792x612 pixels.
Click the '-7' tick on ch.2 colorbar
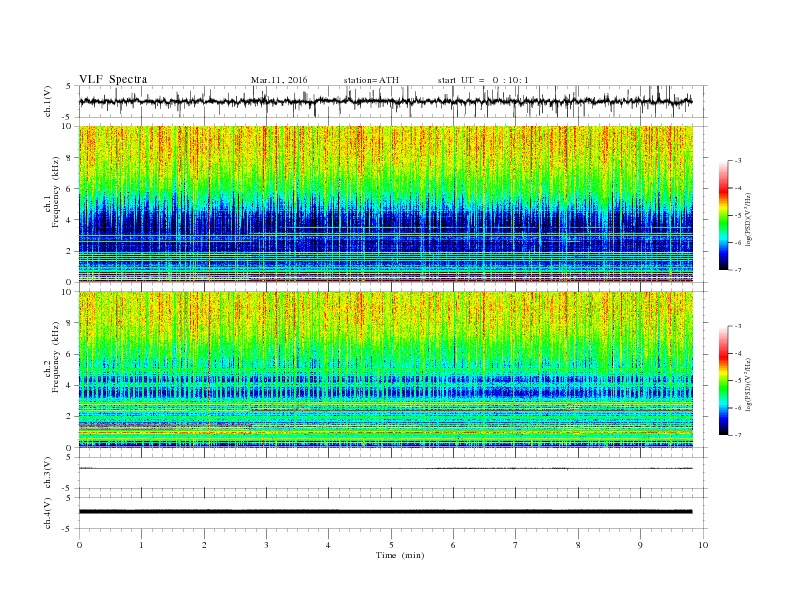click(738, 435)
